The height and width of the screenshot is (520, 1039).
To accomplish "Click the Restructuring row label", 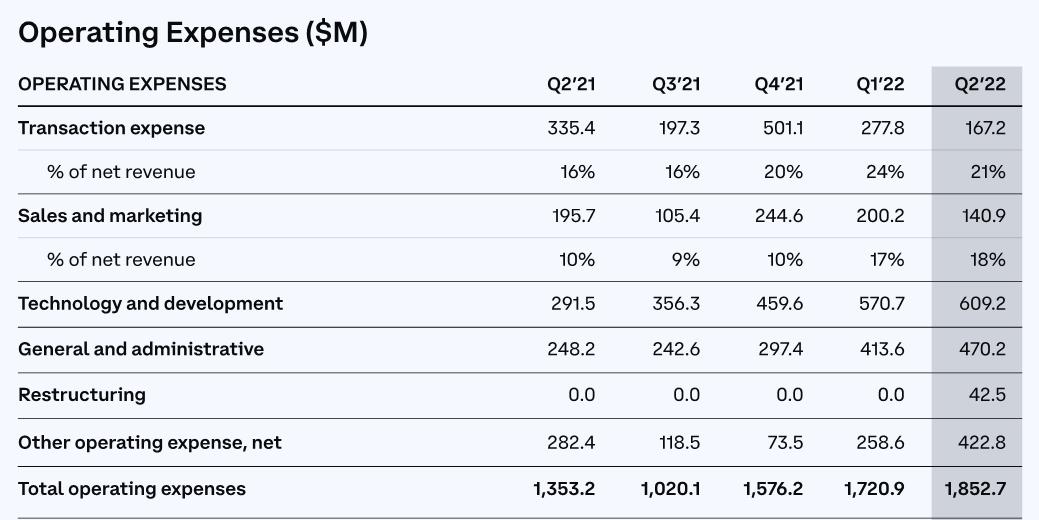I will pyautogui.click(x=81, y=395).
